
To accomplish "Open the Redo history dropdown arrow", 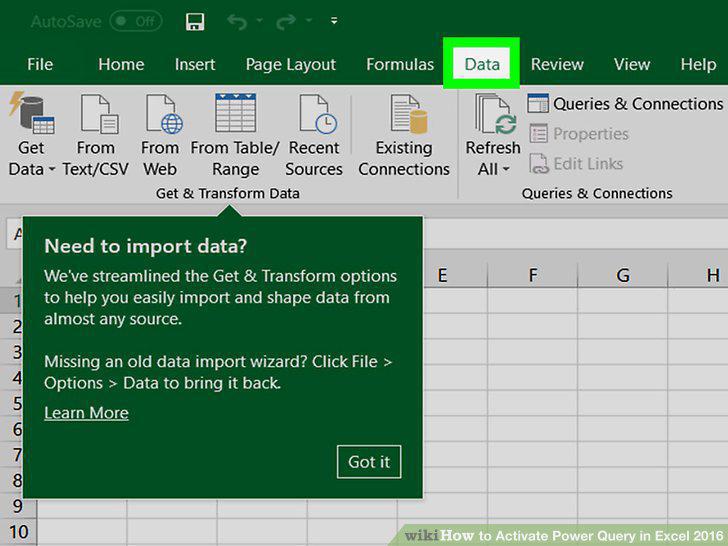I will tap(309, 20).
